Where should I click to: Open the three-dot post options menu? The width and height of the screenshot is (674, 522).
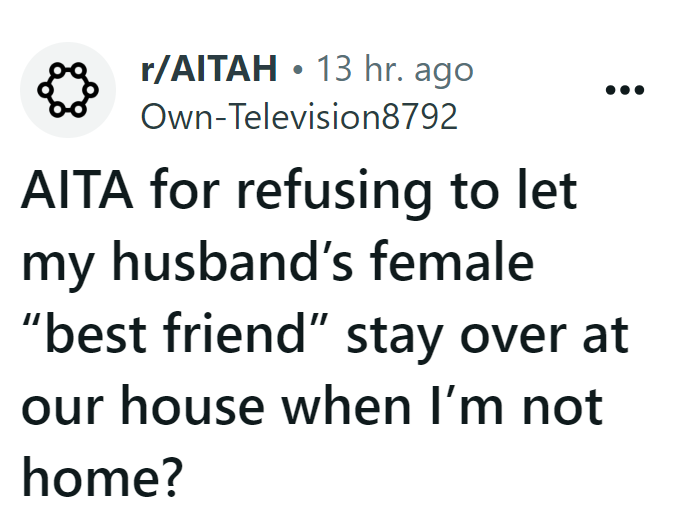click(x=626, y=89)
